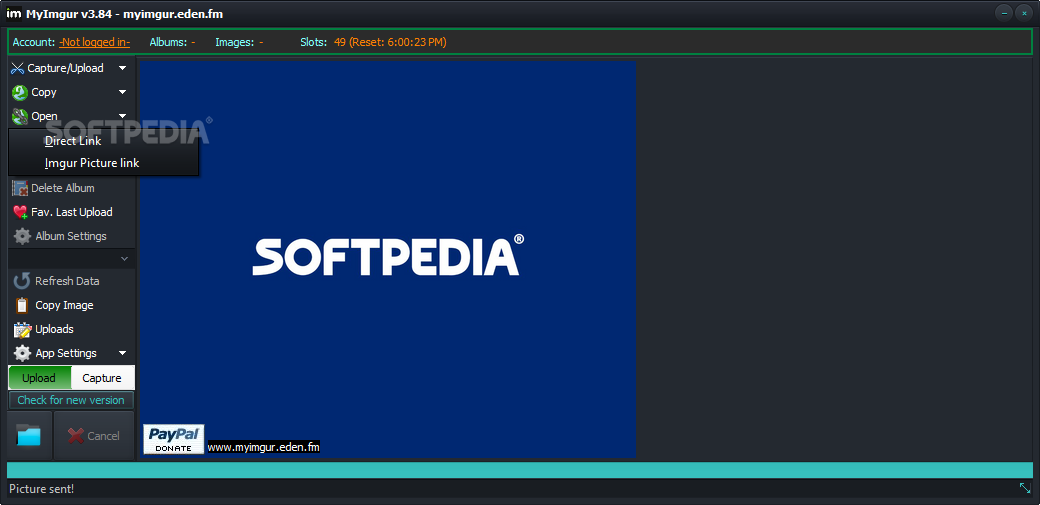Click the teal upload progress bar
1040x505 pixels.
pos(520,470)
